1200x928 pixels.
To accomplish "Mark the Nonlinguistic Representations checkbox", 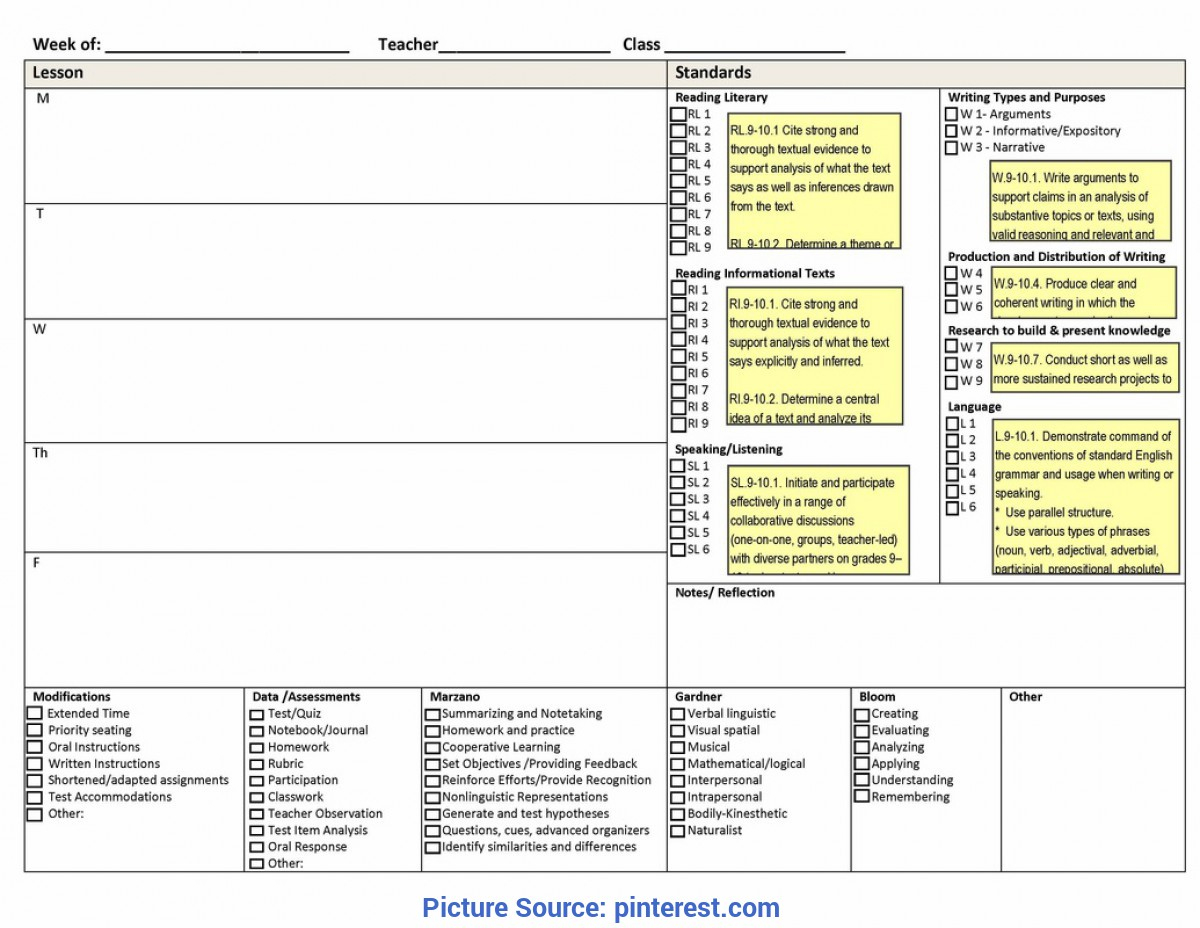I will click(433, 798).
